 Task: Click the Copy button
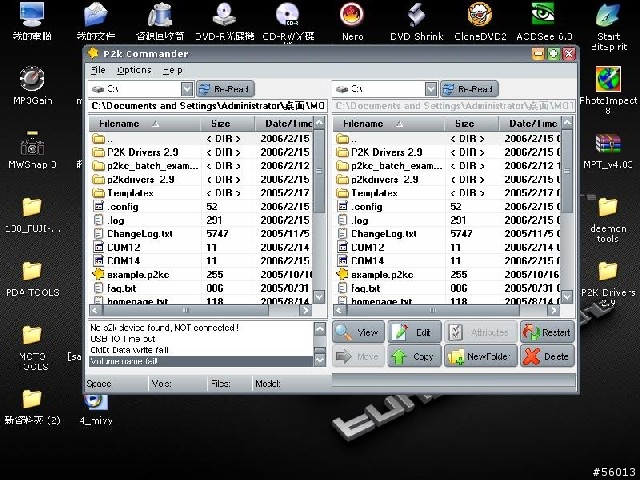pos(414,356)
